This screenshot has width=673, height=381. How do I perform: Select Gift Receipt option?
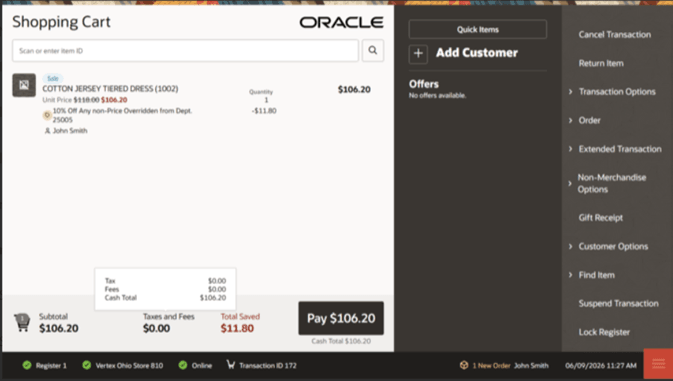point(600,218)
